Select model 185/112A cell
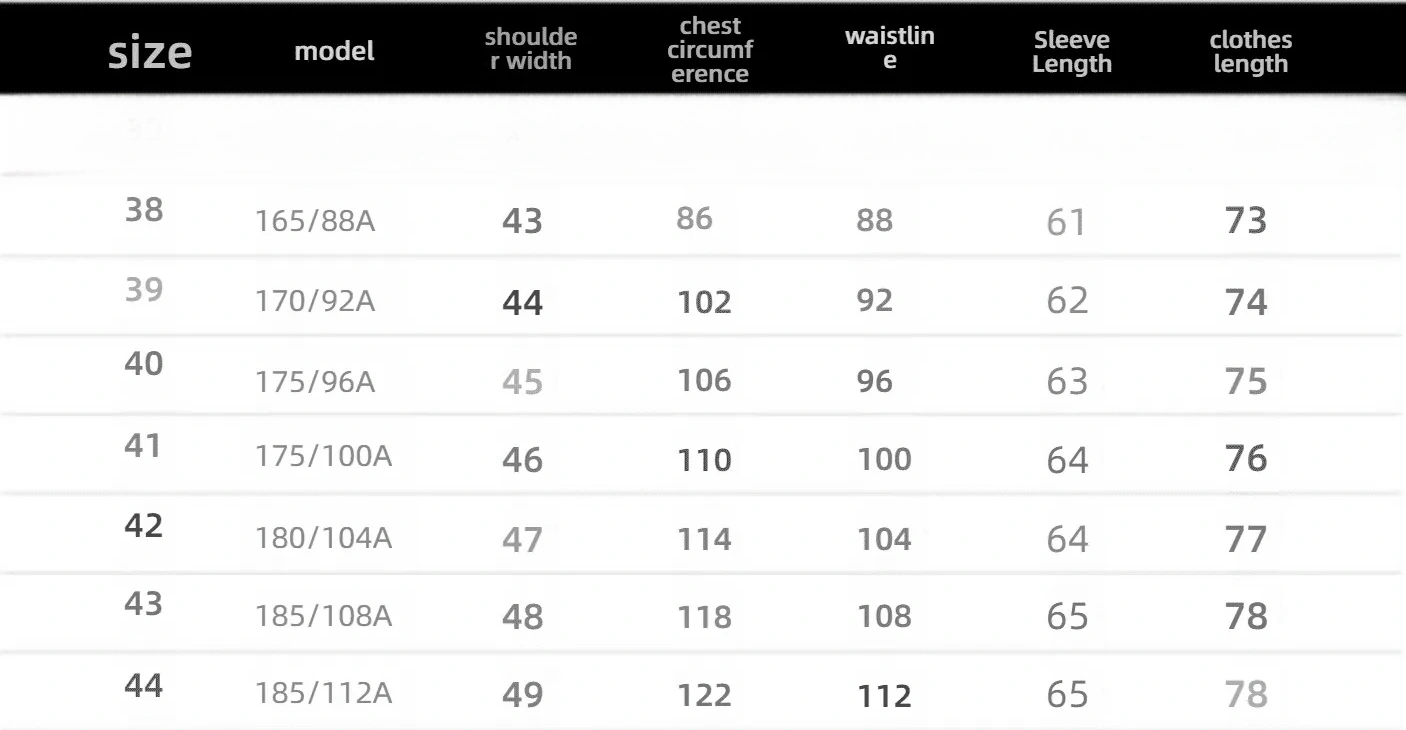The image size is (1406, 730). (323, 694)
